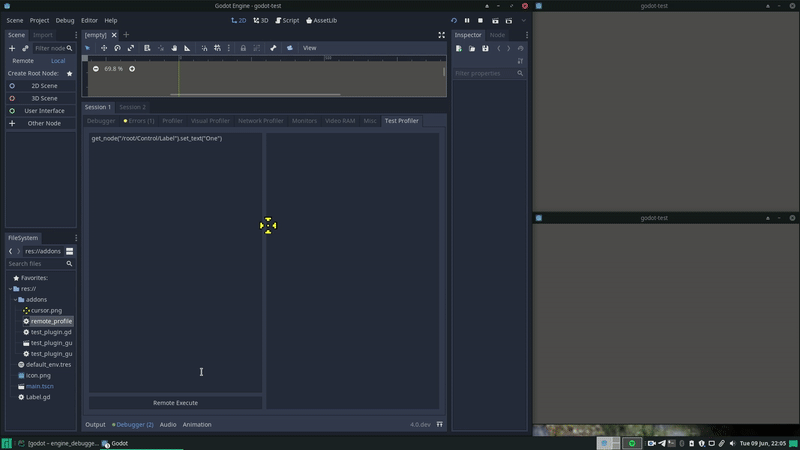The height and width of the screenshot is (450, 800).
Task: Open debugger Session 2 tab
Action: pyautogui.click(x=133, y=107)
